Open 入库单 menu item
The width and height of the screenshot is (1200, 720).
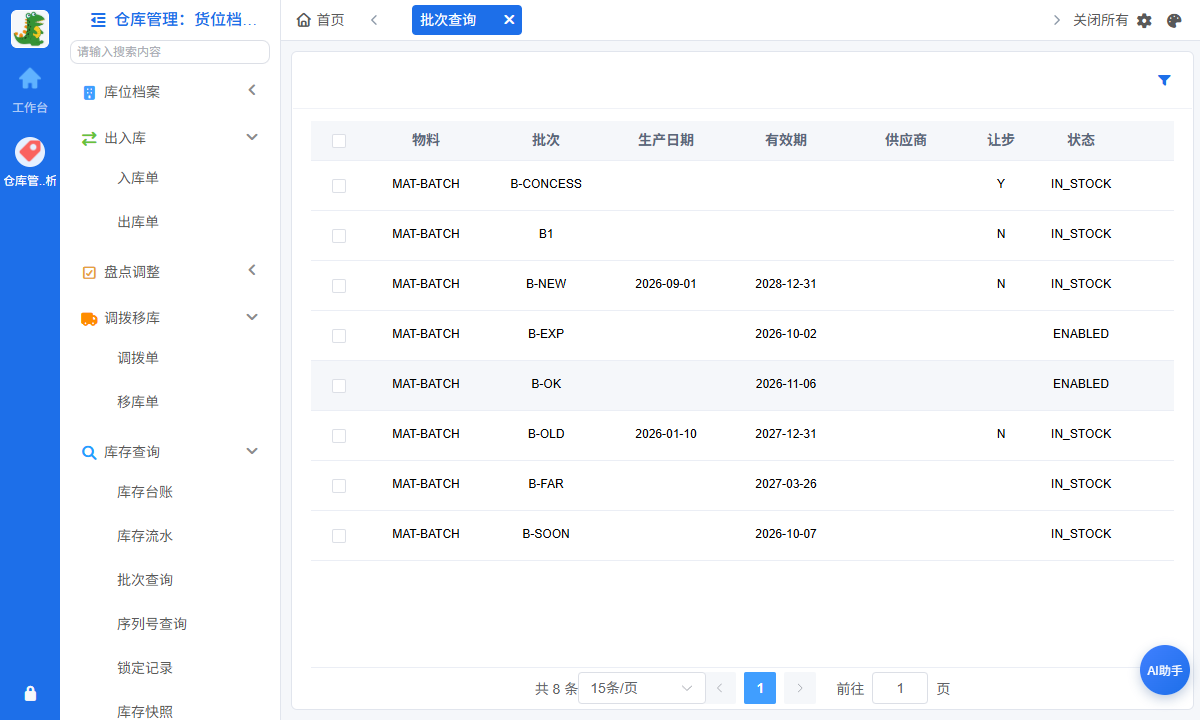[x=138, y=178]
